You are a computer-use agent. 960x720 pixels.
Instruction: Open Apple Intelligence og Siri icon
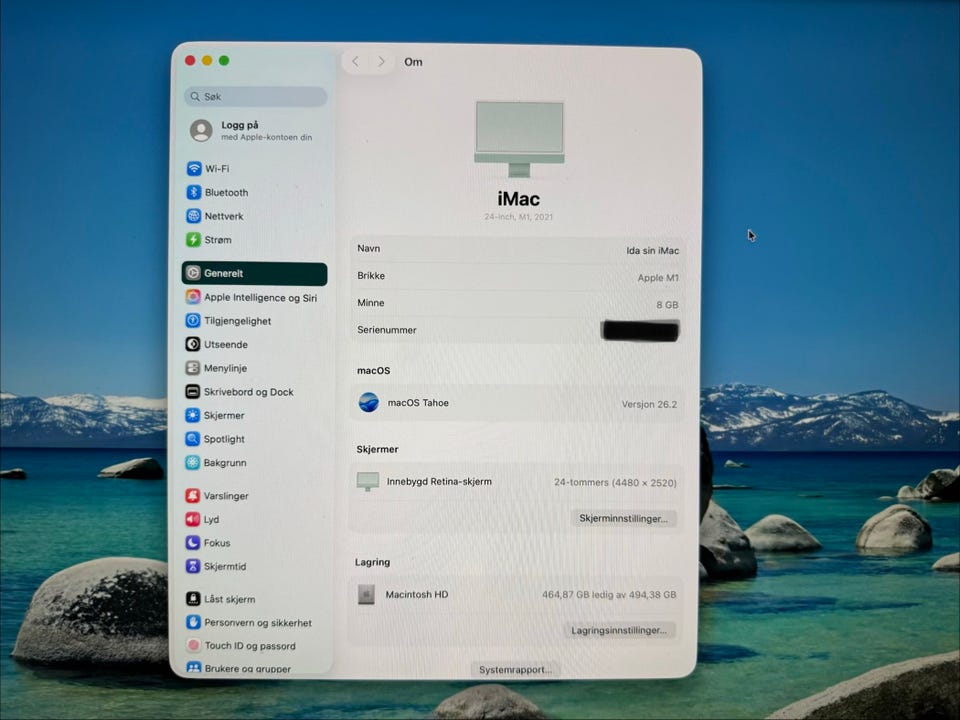[193, 297]
